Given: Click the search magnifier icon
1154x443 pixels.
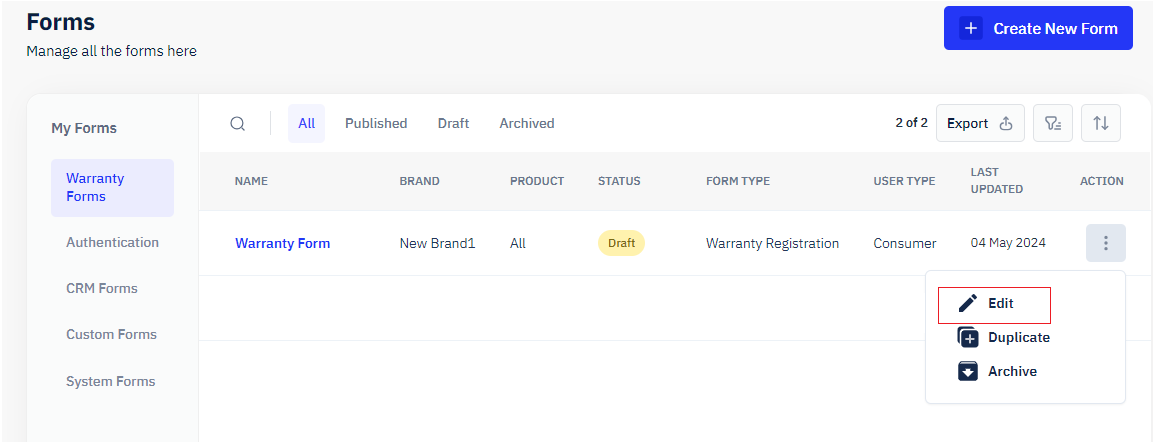Looking at the screenshot, I should tap(237, 124).
